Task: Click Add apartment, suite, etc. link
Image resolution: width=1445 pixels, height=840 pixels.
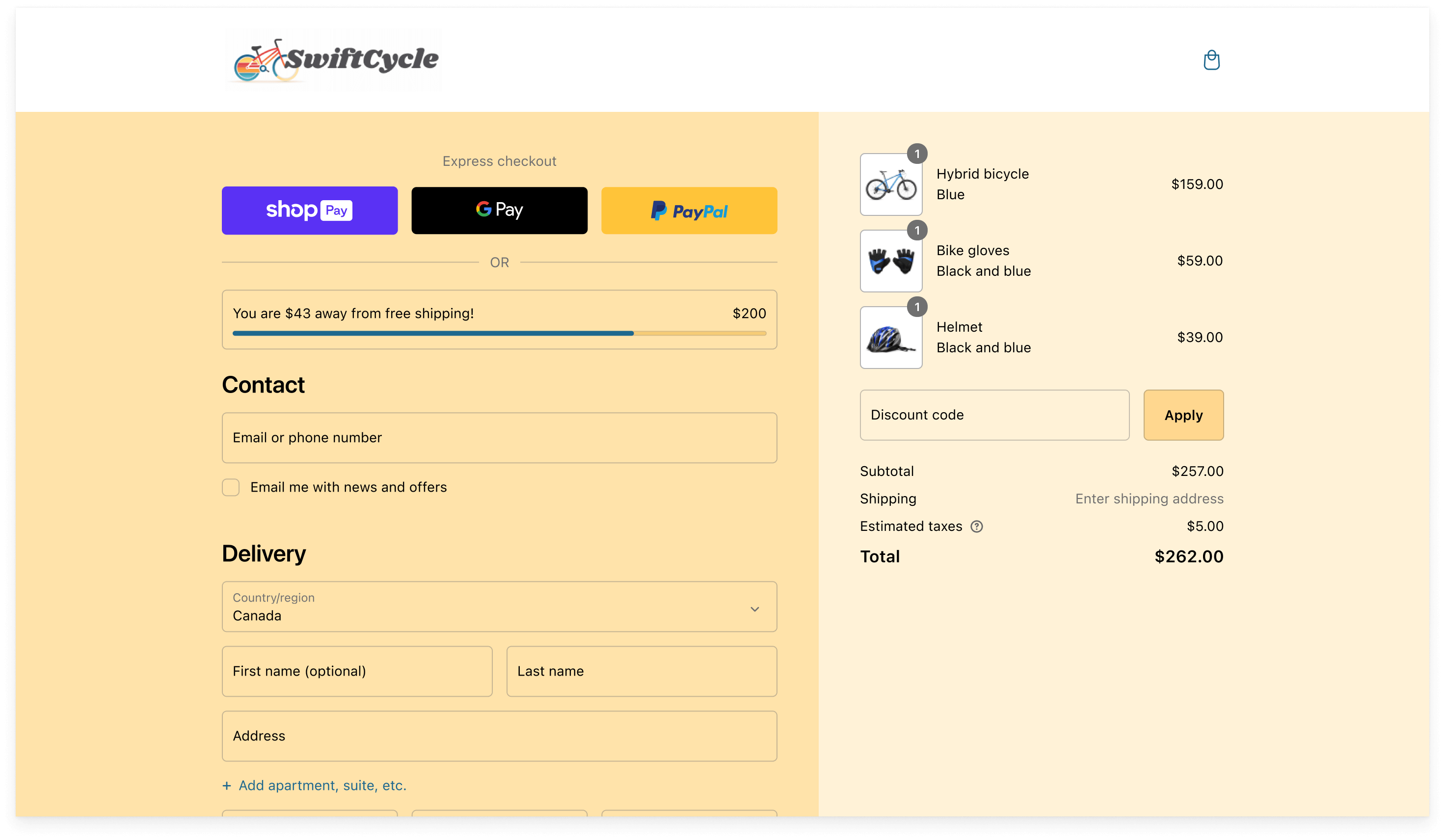Action: (x=321, y=785)
